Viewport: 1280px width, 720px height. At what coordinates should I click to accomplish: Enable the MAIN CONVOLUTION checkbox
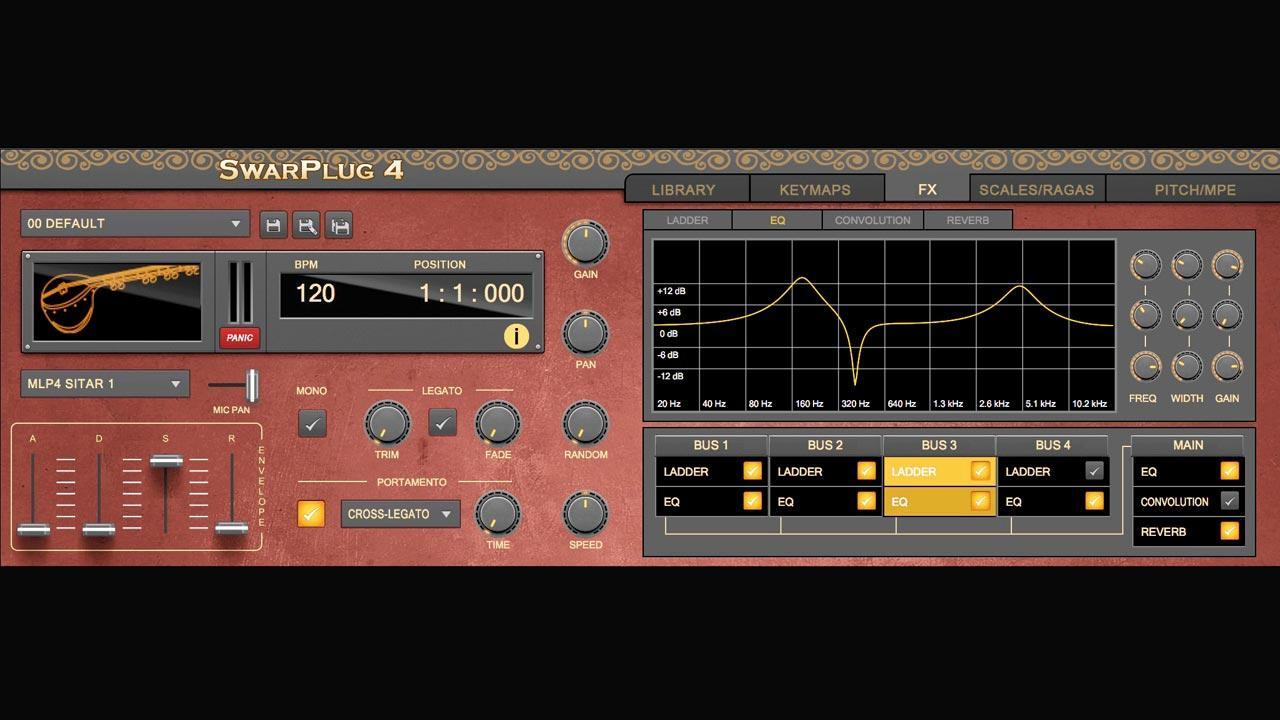[1230, 501]
